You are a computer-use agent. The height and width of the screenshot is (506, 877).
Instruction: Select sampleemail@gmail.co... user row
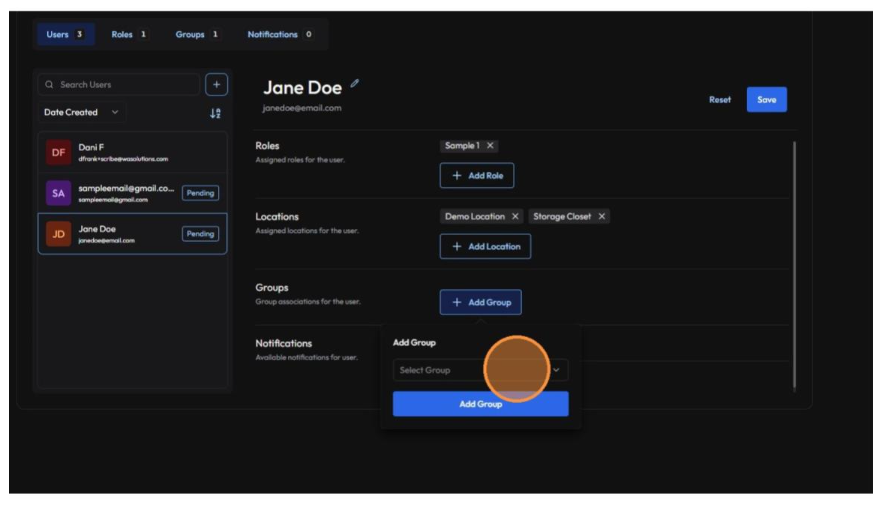[x=133, y=193]
